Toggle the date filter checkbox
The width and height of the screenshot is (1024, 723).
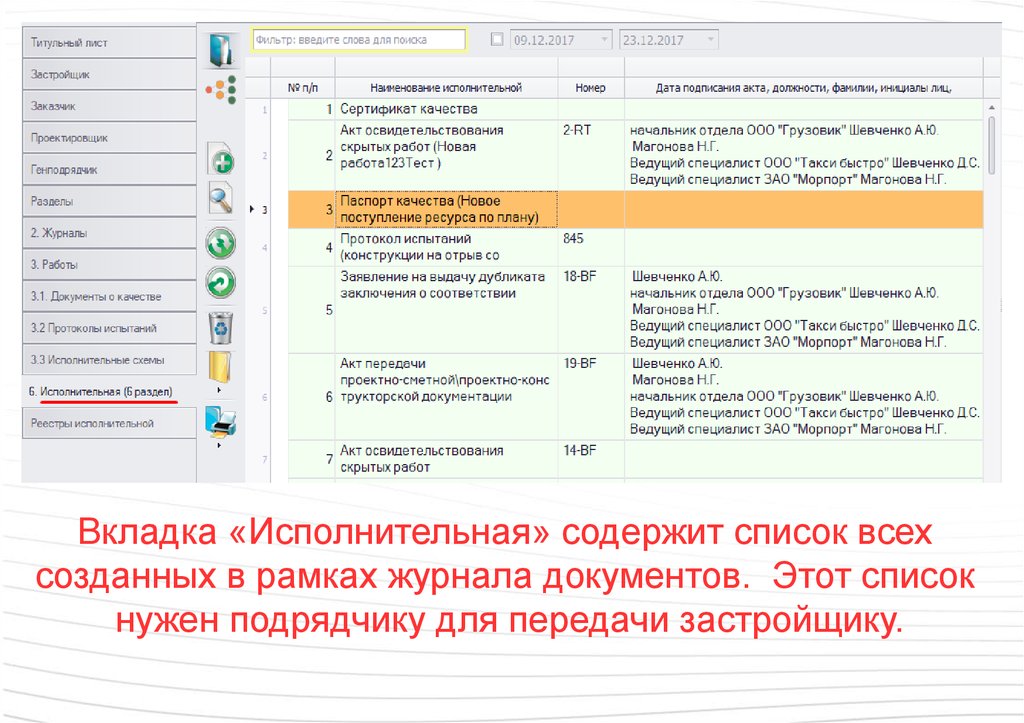pyautogui.click(x=497, y=40)
